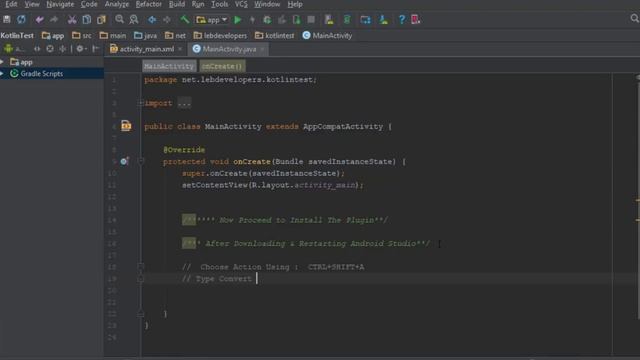
Task: Open the Analyze menu
Action: tap(117, 4)
